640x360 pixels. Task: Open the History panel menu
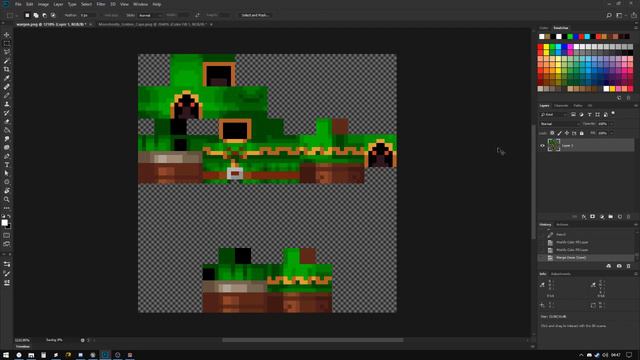[x=636, y=224]
